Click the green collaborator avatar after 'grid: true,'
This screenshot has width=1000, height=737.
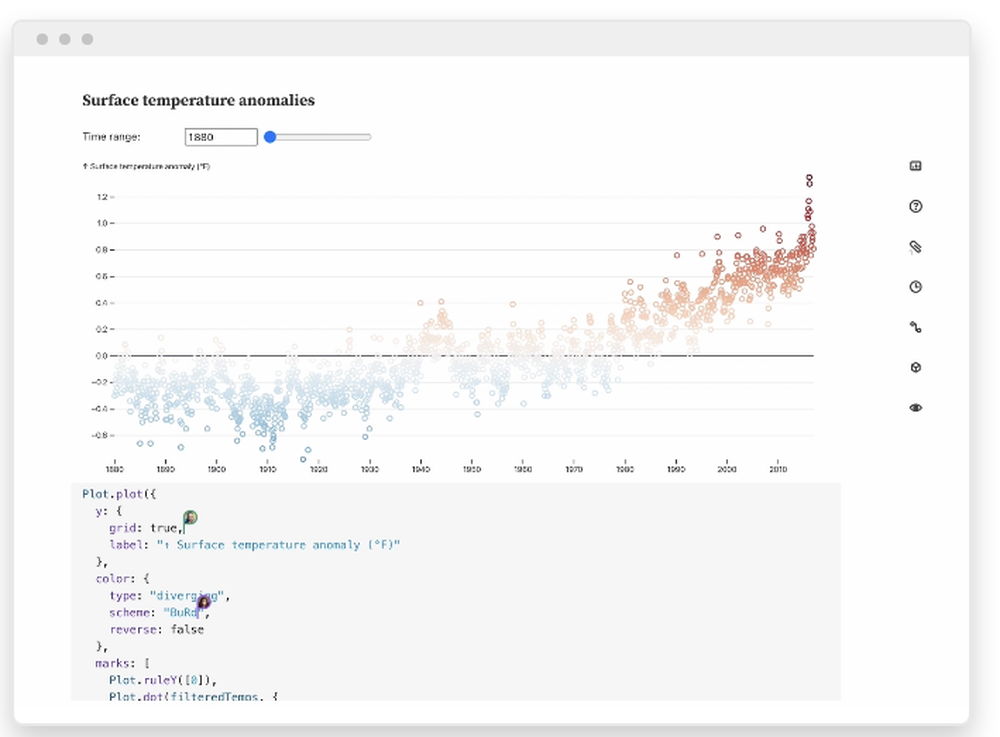click(x=190, y=517)
